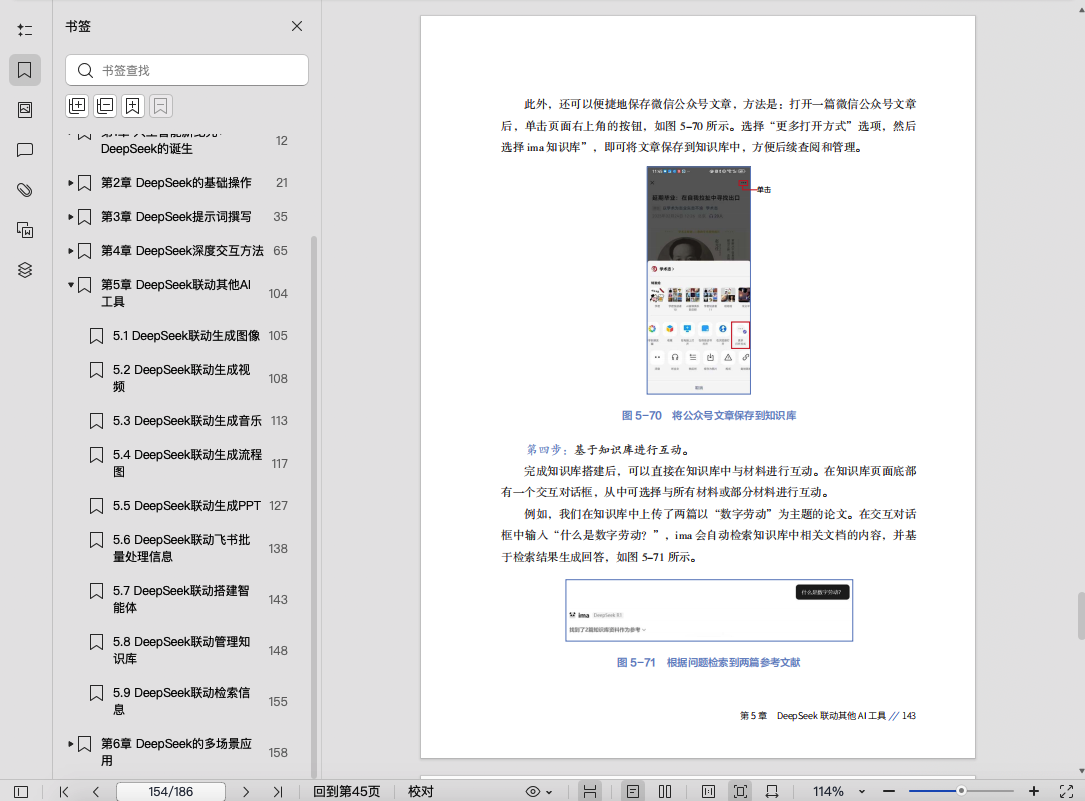
Task: Expand all bookmarks icon
Action: click(x=77, y=106)
